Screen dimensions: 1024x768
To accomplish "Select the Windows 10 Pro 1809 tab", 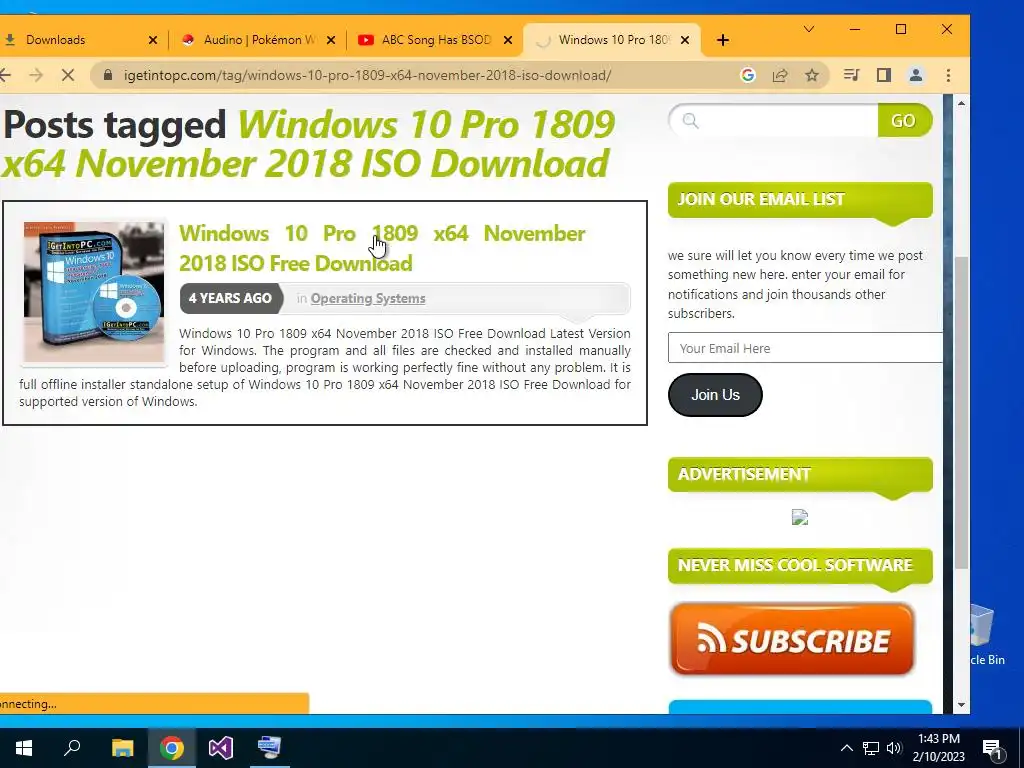I will 613,40.
